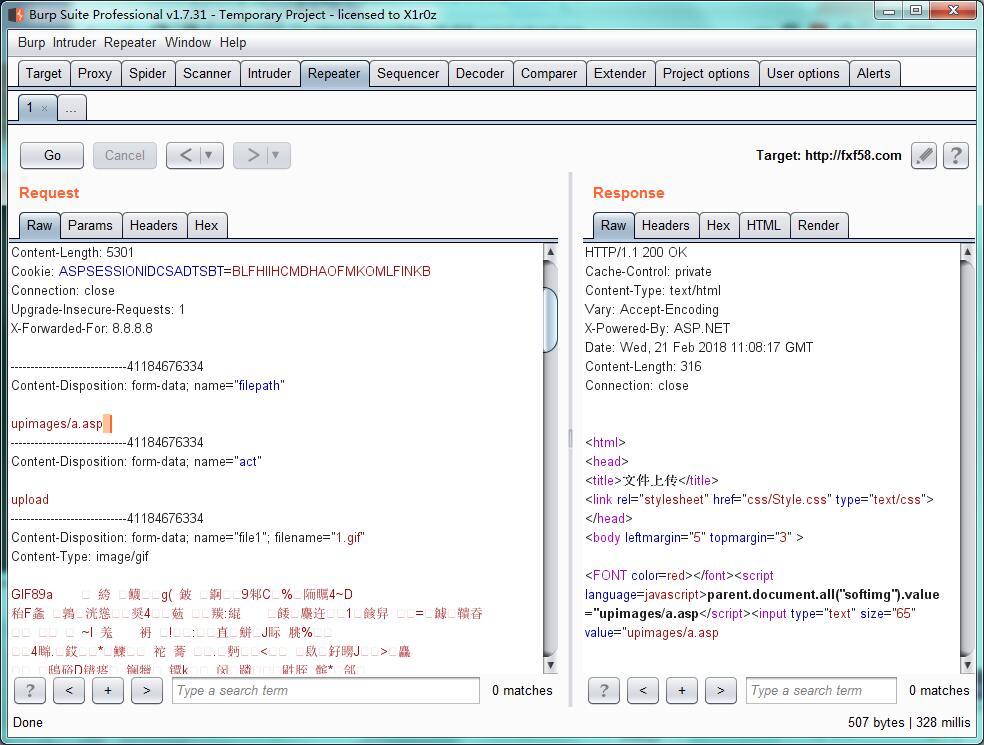Open the User options tab
This screenshot has width=984, height=745.
(803, 73)
